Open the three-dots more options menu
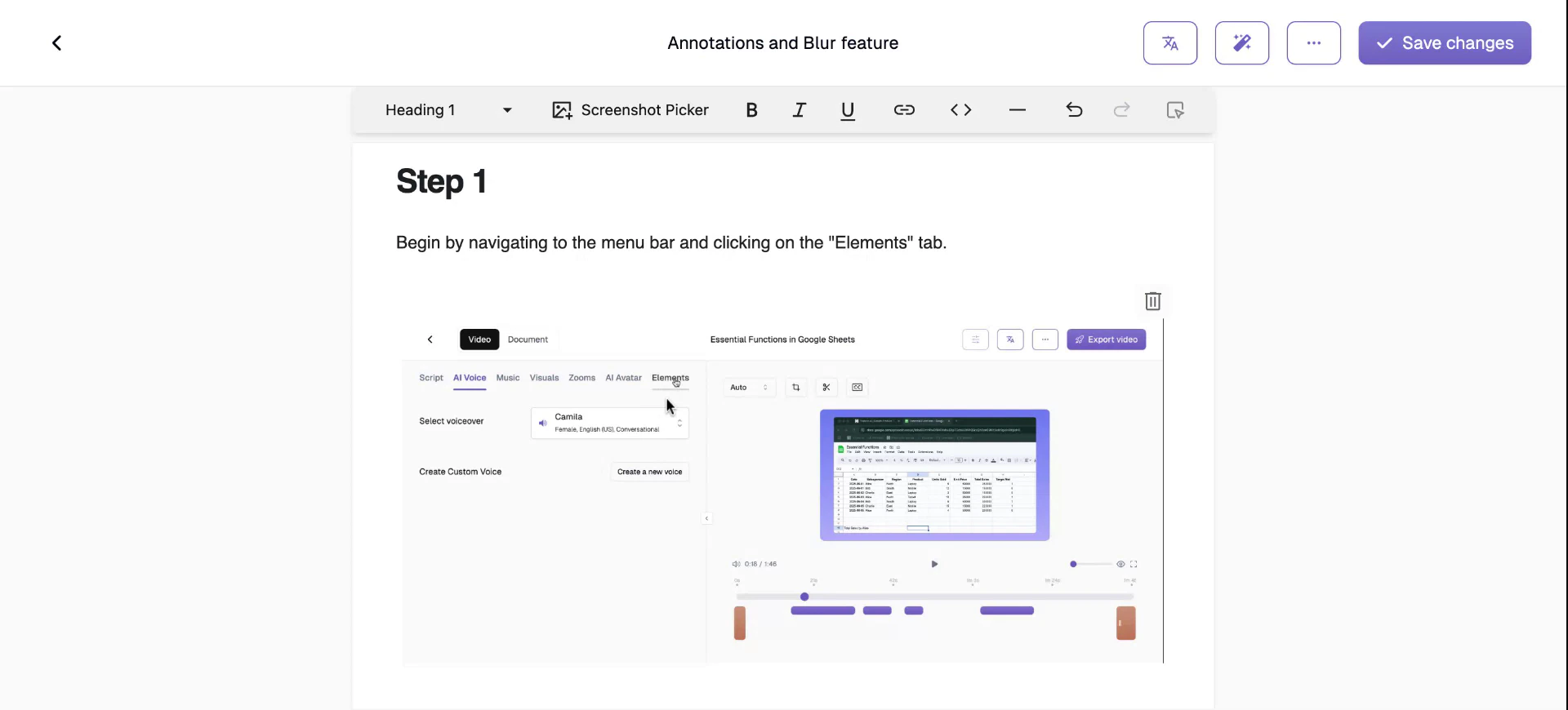 [1314, 42]
